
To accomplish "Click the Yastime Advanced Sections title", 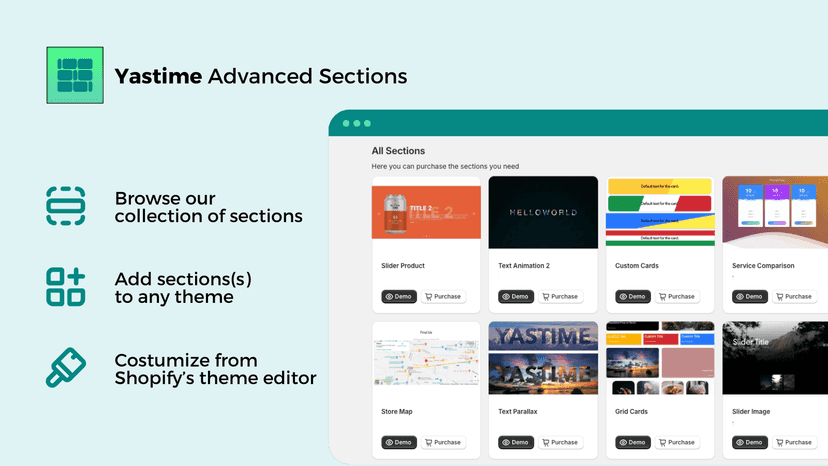I will tap(261, 76).
